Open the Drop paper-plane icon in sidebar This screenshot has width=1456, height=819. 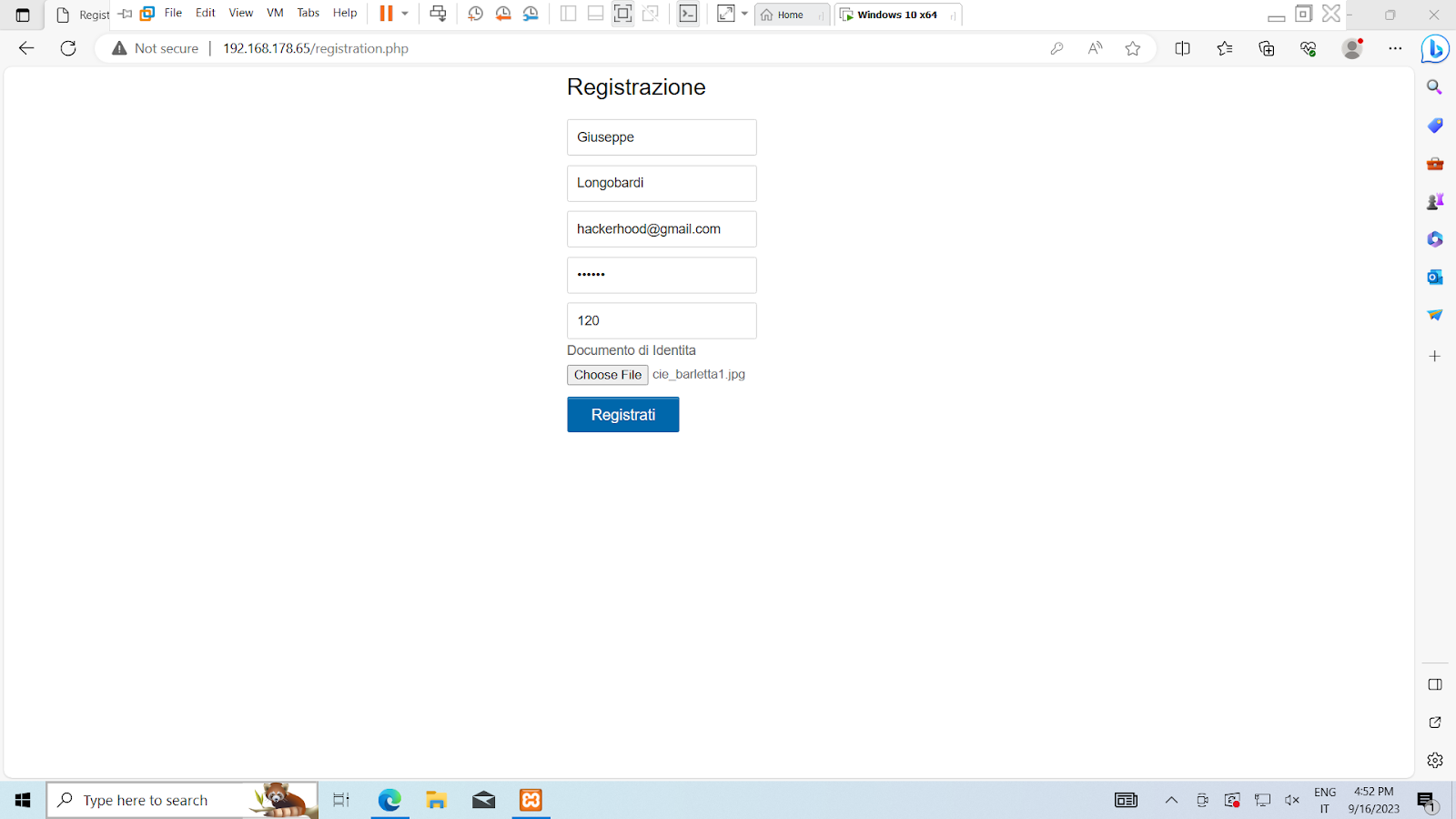pos(1435,315)
